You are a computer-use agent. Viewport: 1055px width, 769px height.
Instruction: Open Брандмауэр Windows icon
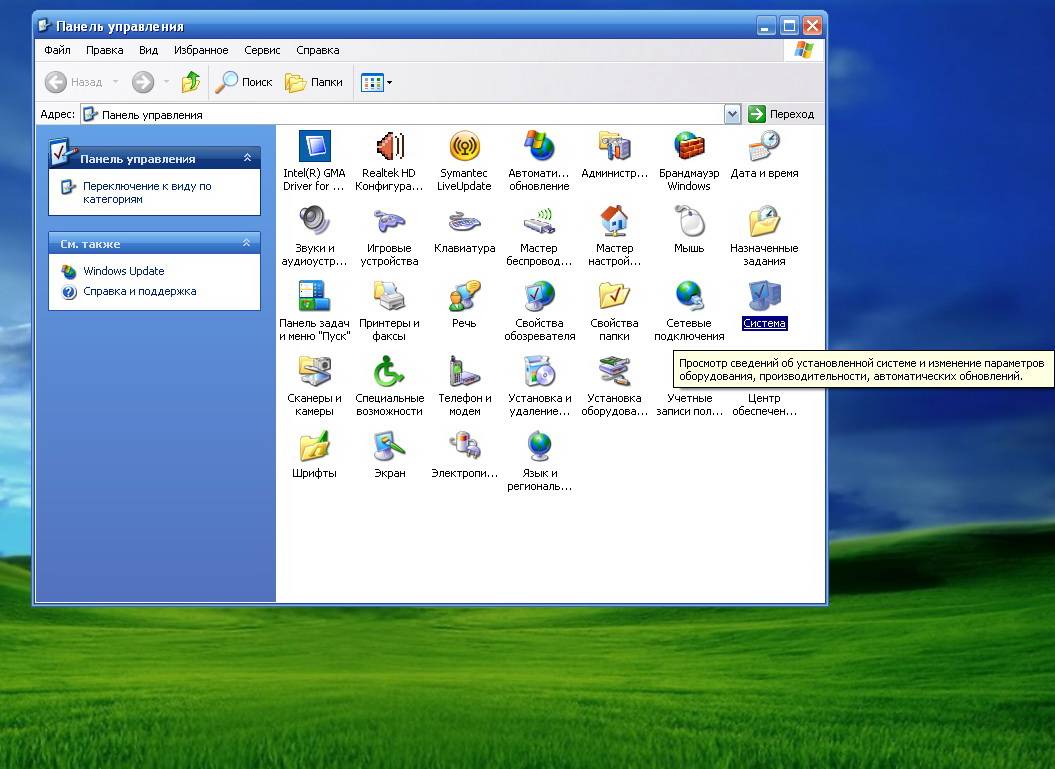click(689, 147)
